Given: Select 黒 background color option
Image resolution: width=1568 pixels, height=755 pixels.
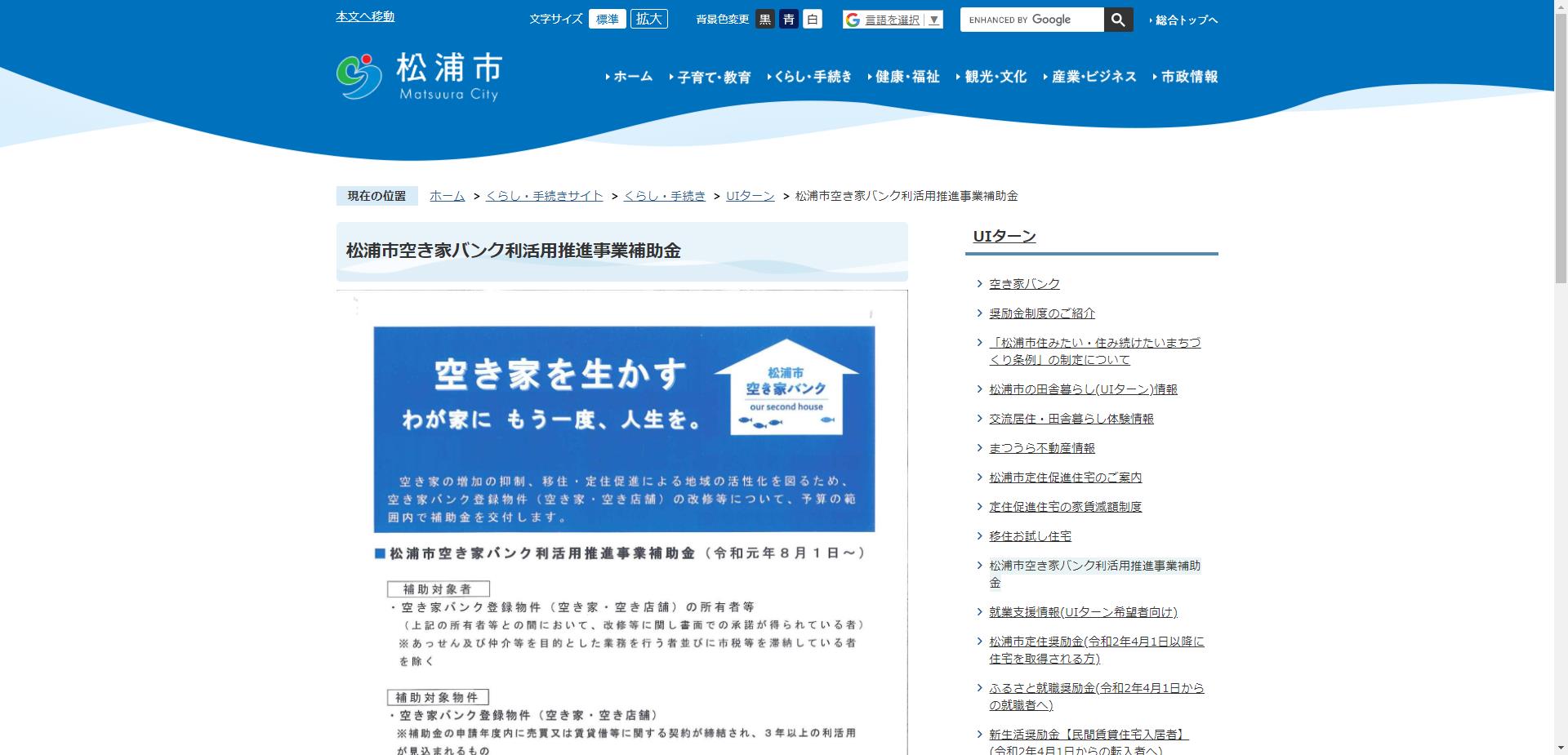Looking at the screenshot, I should tap(764, 19).
